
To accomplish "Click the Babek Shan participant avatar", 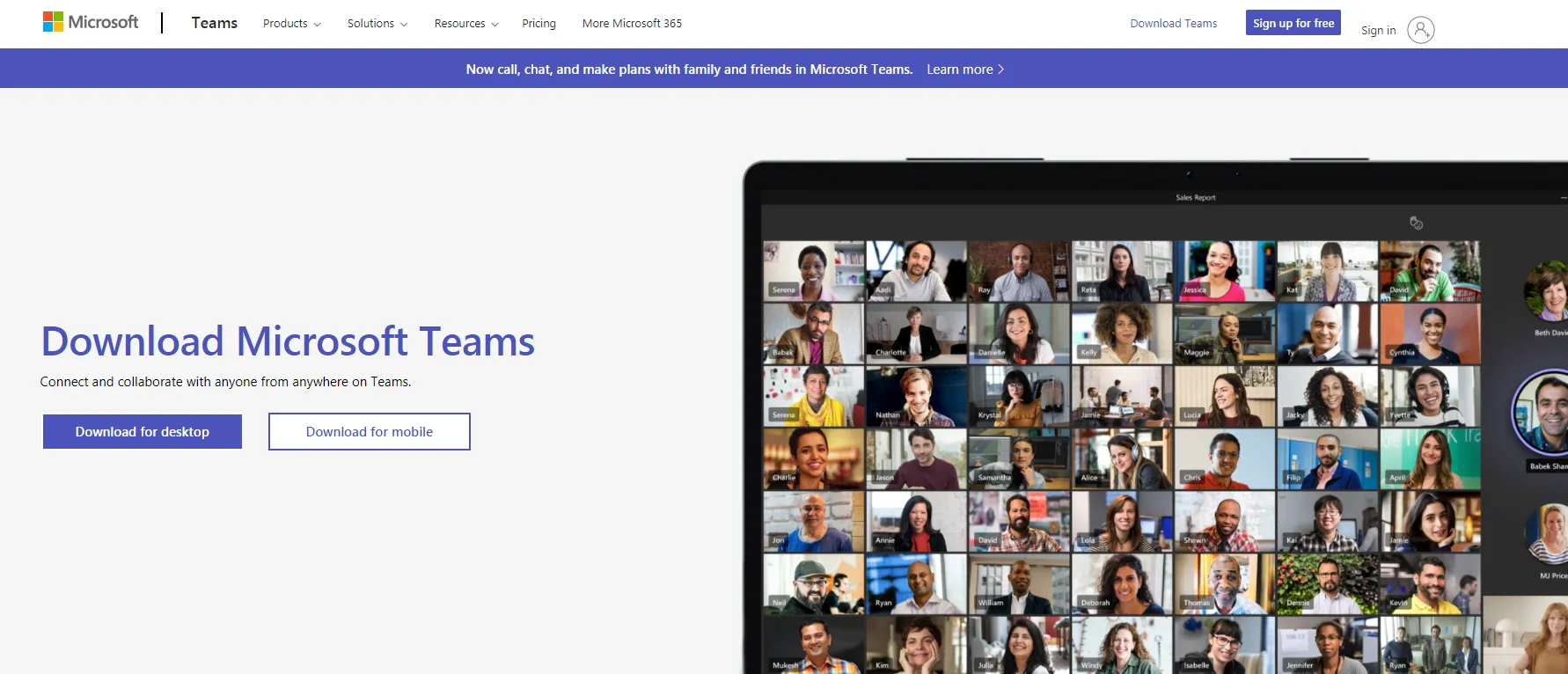I will (x=1542, y=412).
